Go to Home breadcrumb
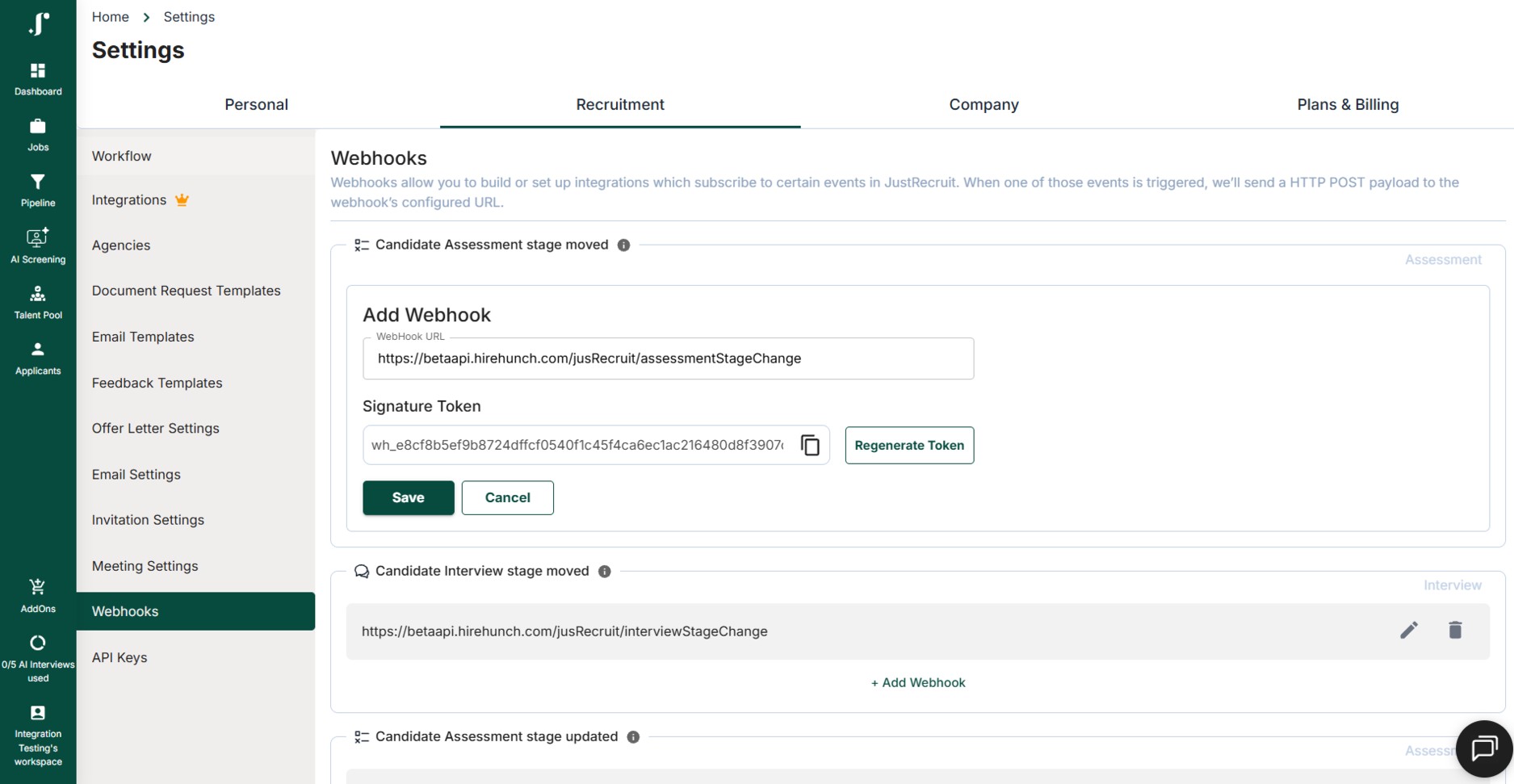Viewport: 1514px width, 784px height. point(111,17)
